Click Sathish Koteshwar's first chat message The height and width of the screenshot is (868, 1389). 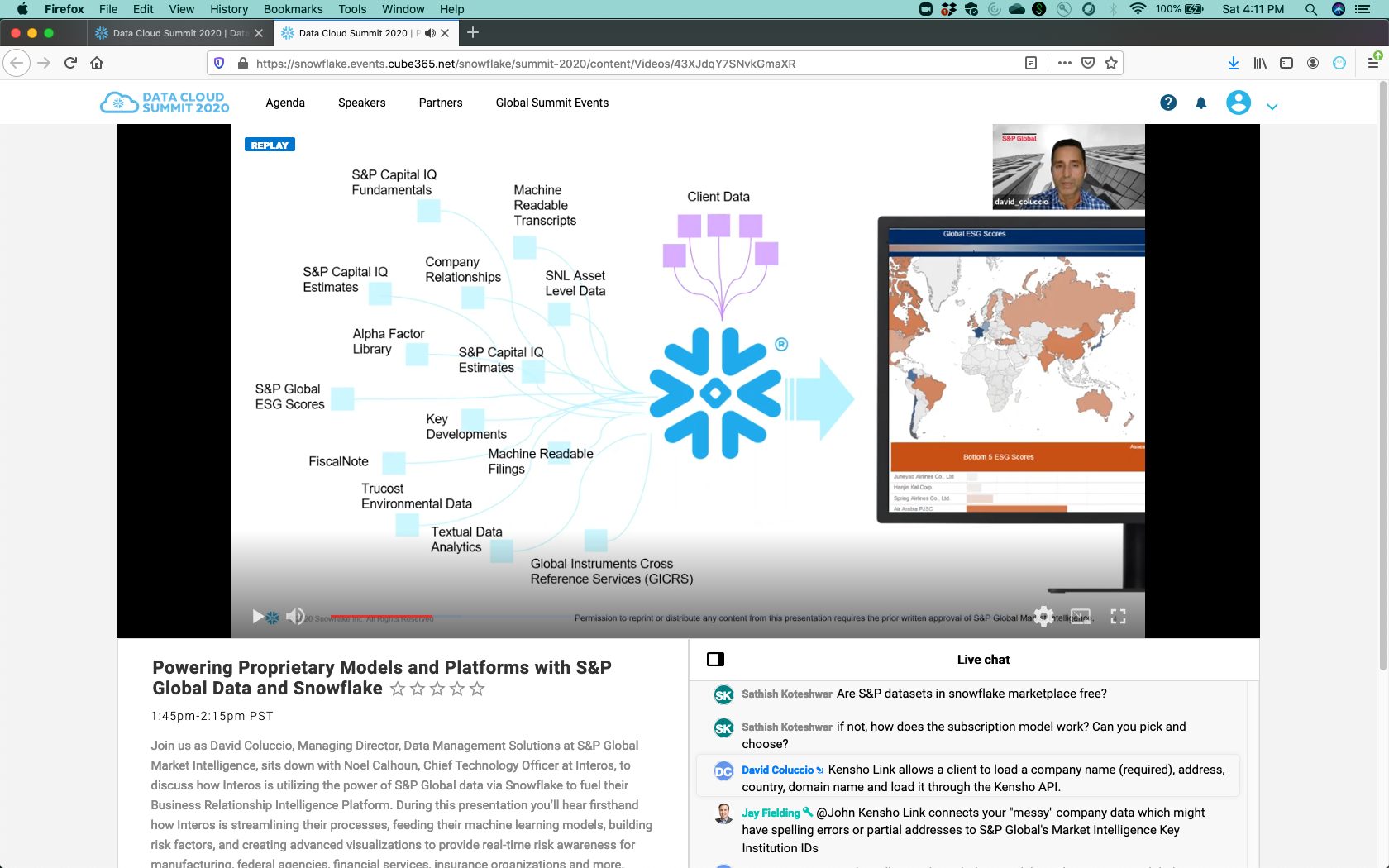point(971,694)
